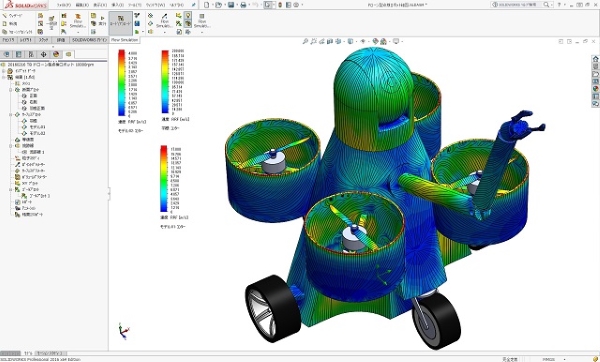Click the Save floppy disk icon
The height and width of the screenshot is (362, 600).
click(231, 5)
